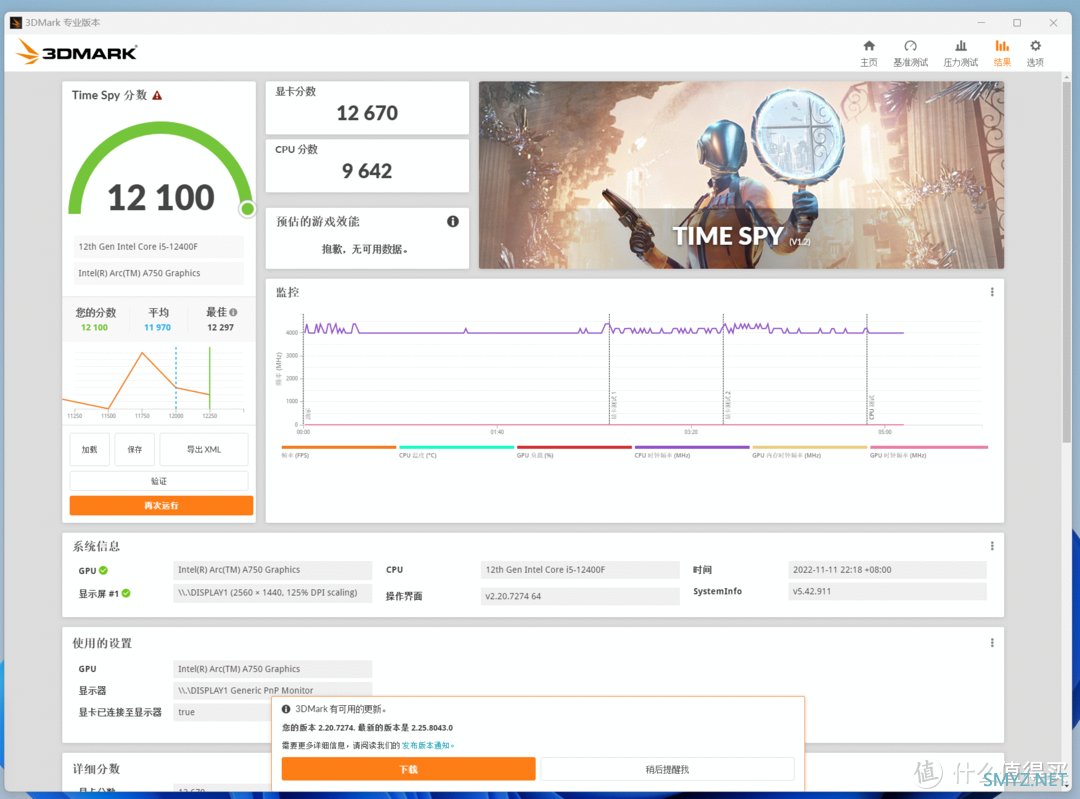Click the info icon beside 最佳
The image size is (1080, 799).
coord(233,312)
